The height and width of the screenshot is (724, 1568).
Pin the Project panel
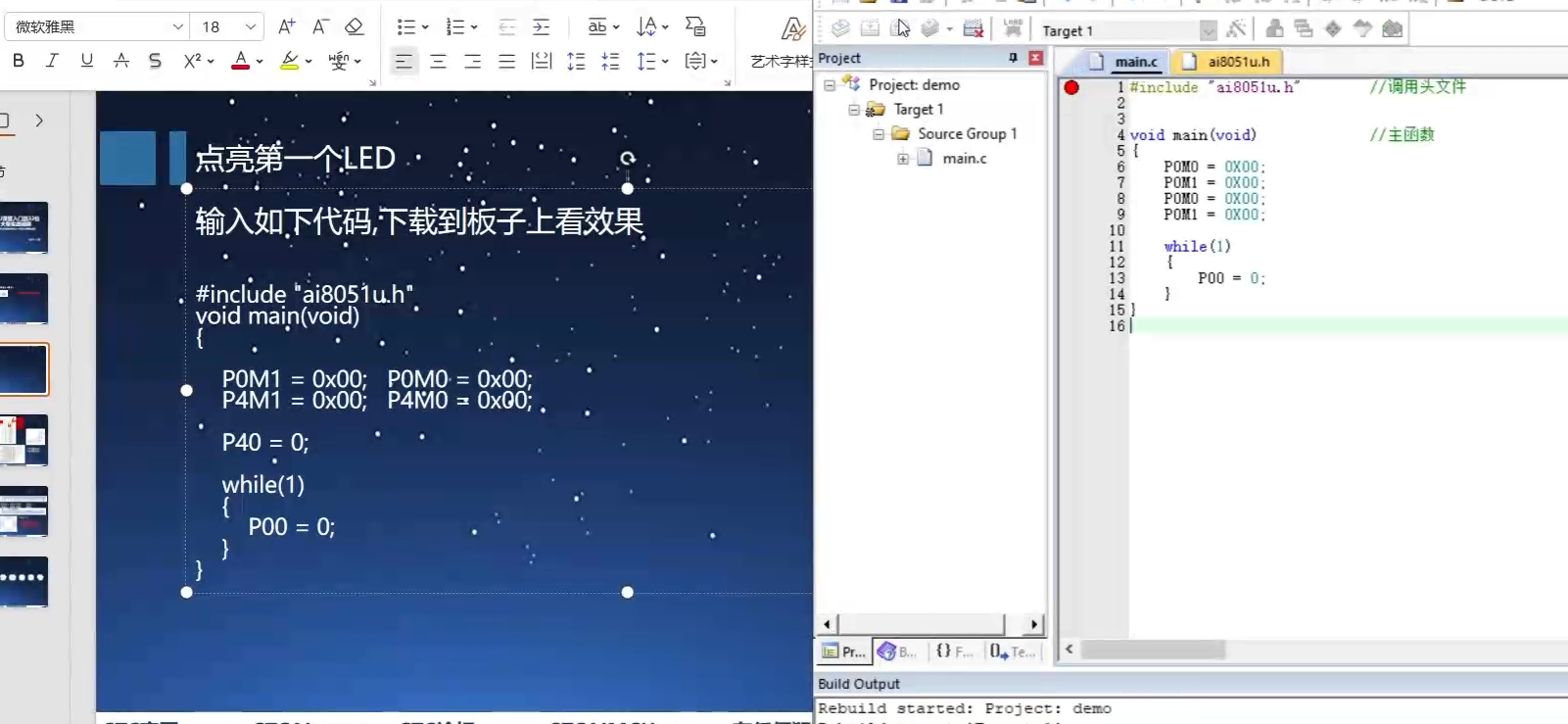(x=1013, y=58)
